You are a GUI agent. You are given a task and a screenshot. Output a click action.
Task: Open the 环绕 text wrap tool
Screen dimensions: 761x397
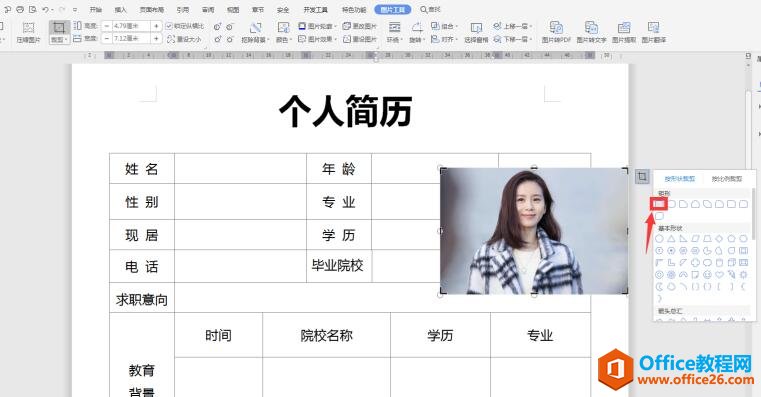395,32
